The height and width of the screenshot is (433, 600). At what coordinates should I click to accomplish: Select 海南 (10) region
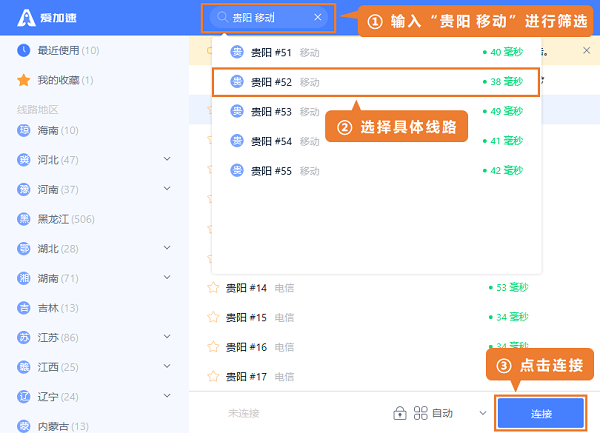click(x=58, y=130)
